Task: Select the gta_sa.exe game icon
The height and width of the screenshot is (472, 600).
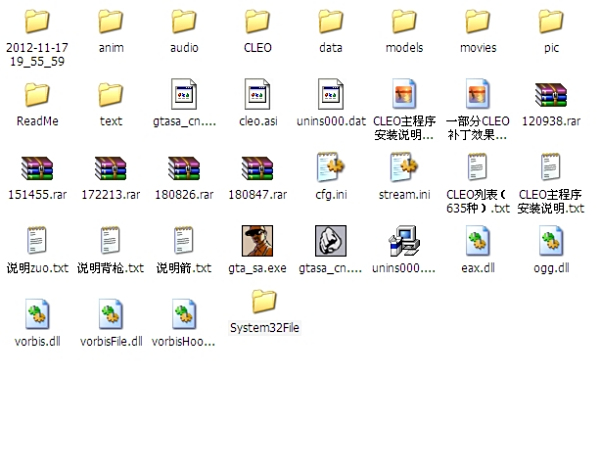Action: click(x=258, y=241)
